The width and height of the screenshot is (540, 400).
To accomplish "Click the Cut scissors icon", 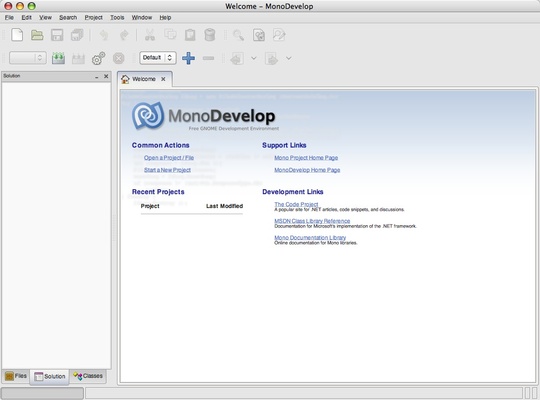I will click(150, 35).
